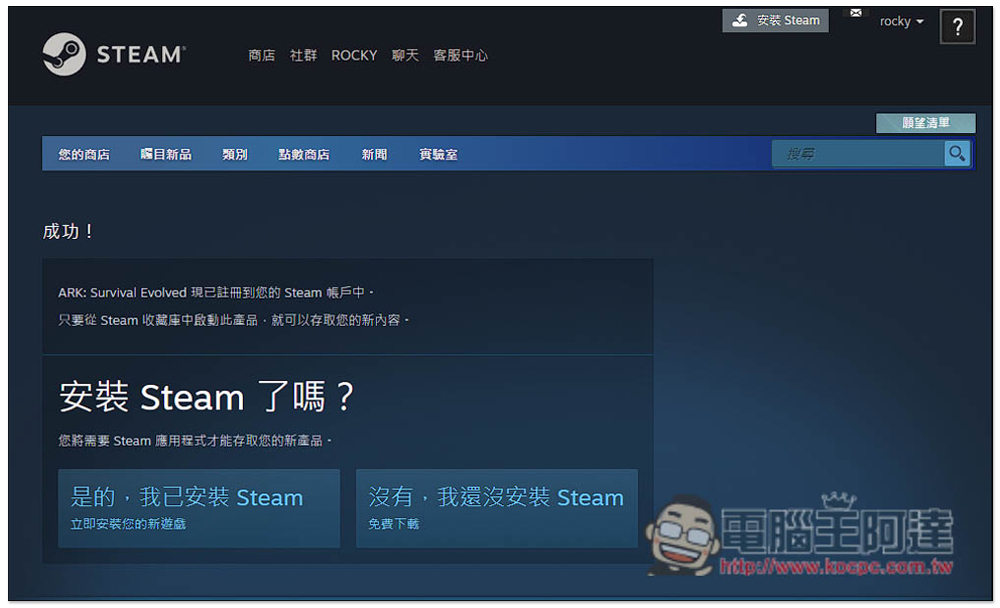Open the mail notification envelope icon
Viewport: 1000px width, 608px height.
pos(855,13)
